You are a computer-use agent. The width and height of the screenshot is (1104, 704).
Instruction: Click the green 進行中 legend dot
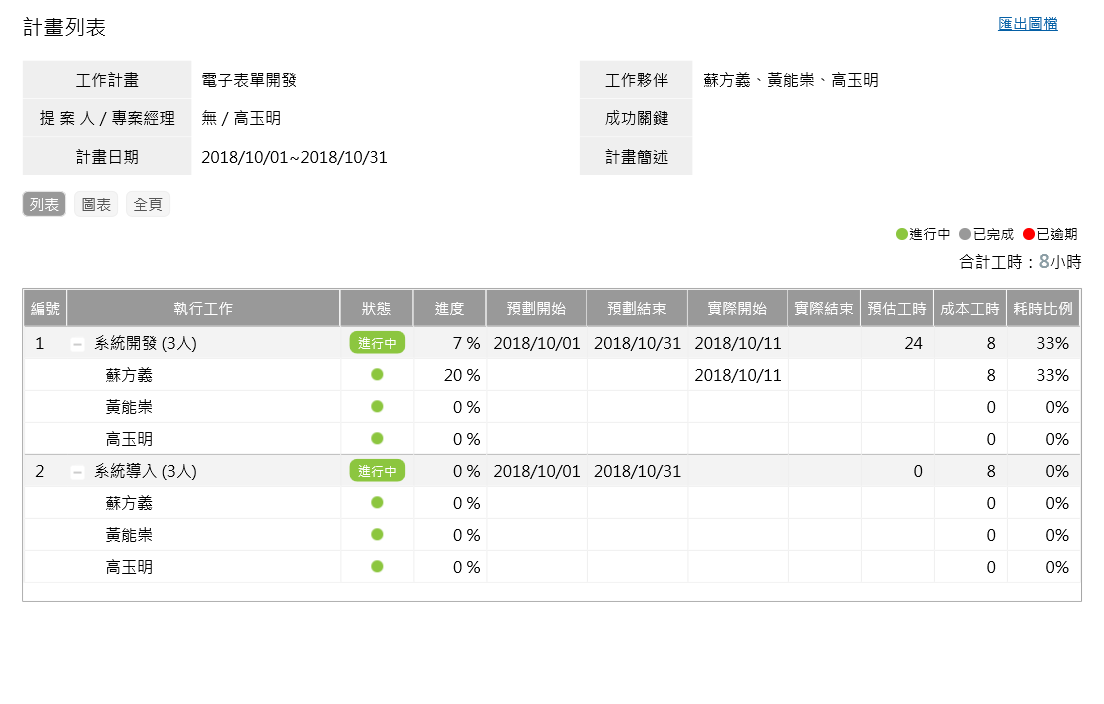click(x=902, y=235)
